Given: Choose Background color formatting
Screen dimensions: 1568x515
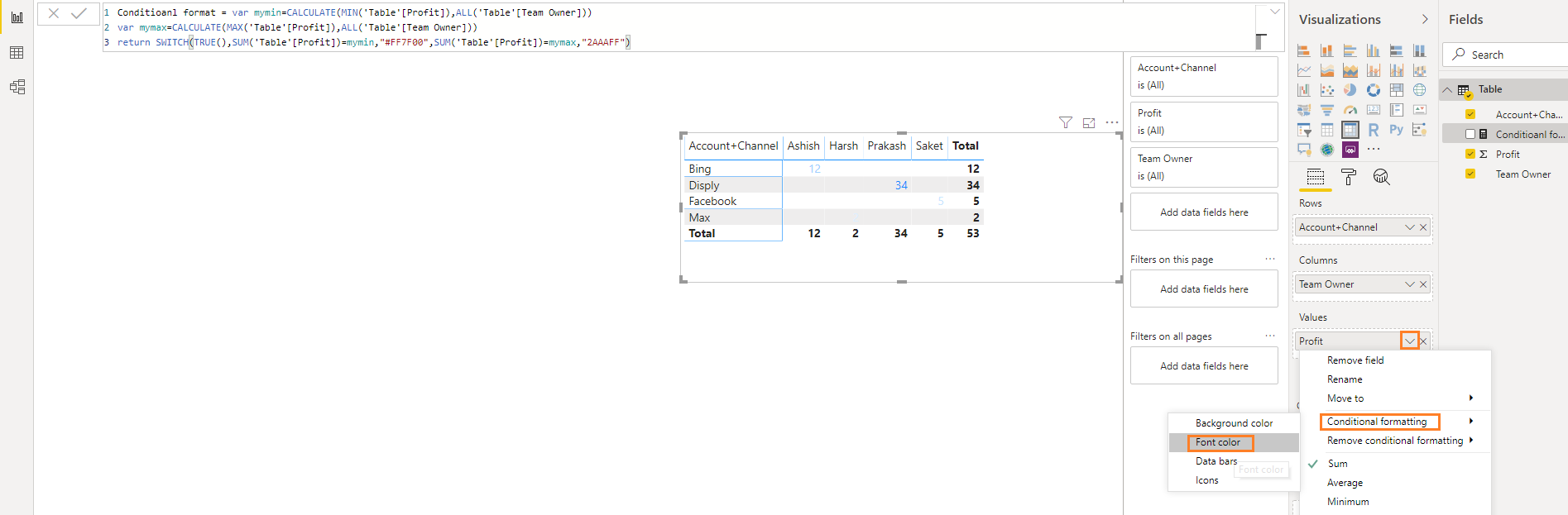Looking at the screenshot, I should 1234,423.
